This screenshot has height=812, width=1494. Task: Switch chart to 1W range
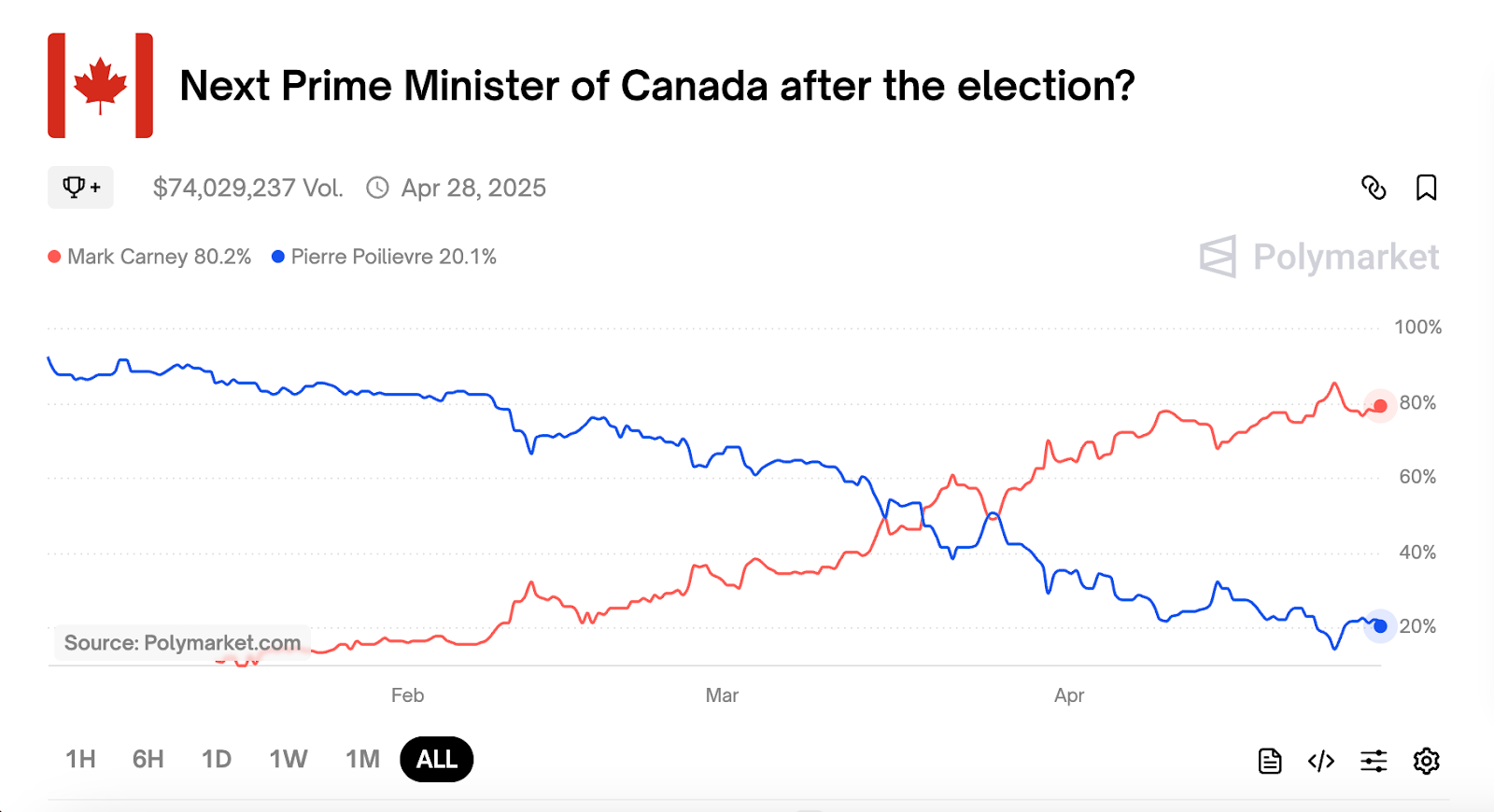[289, 759]
